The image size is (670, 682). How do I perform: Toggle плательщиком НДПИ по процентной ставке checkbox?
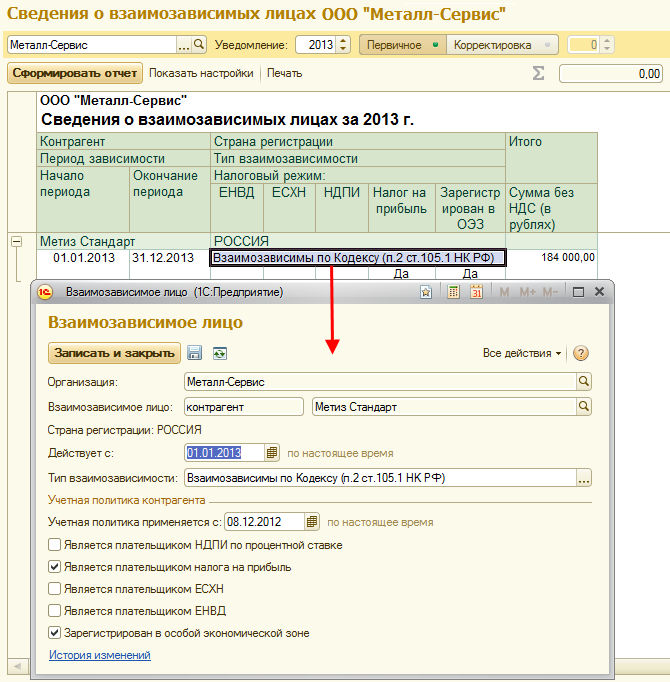pos(54,545)
